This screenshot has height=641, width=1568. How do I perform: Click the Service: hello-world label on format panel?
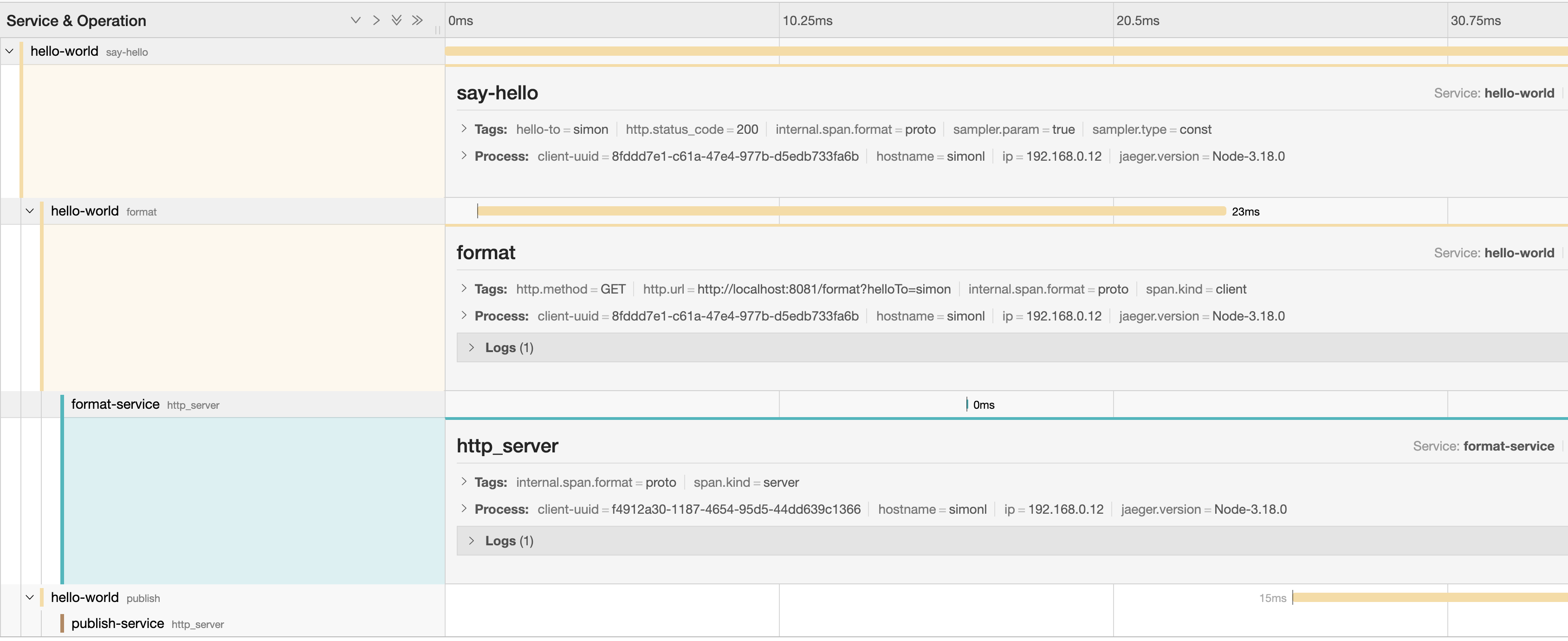pos(1494,252)
